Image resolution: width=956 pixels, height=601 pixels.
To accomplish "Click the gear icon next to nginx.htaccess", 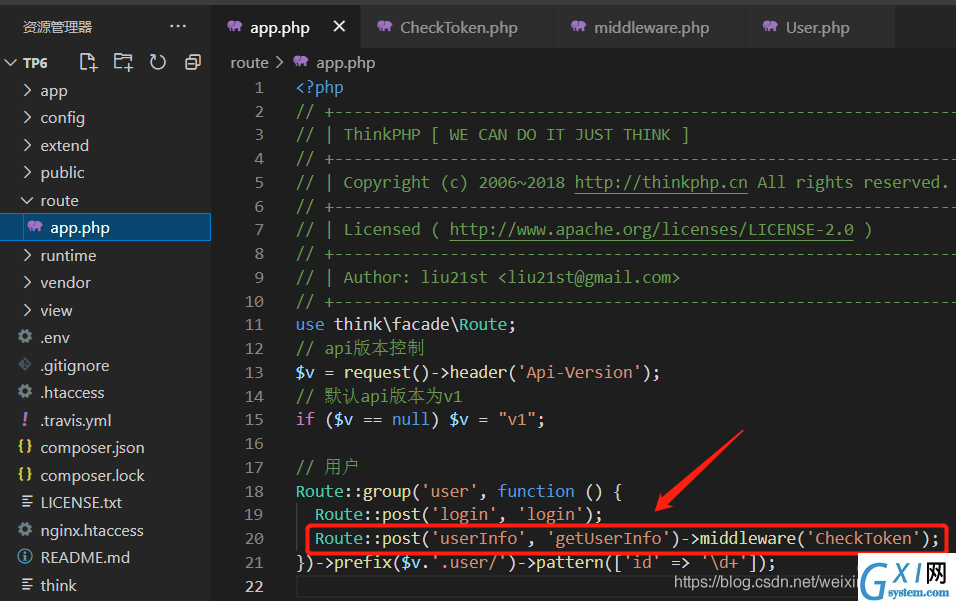I will click(25, 529).
